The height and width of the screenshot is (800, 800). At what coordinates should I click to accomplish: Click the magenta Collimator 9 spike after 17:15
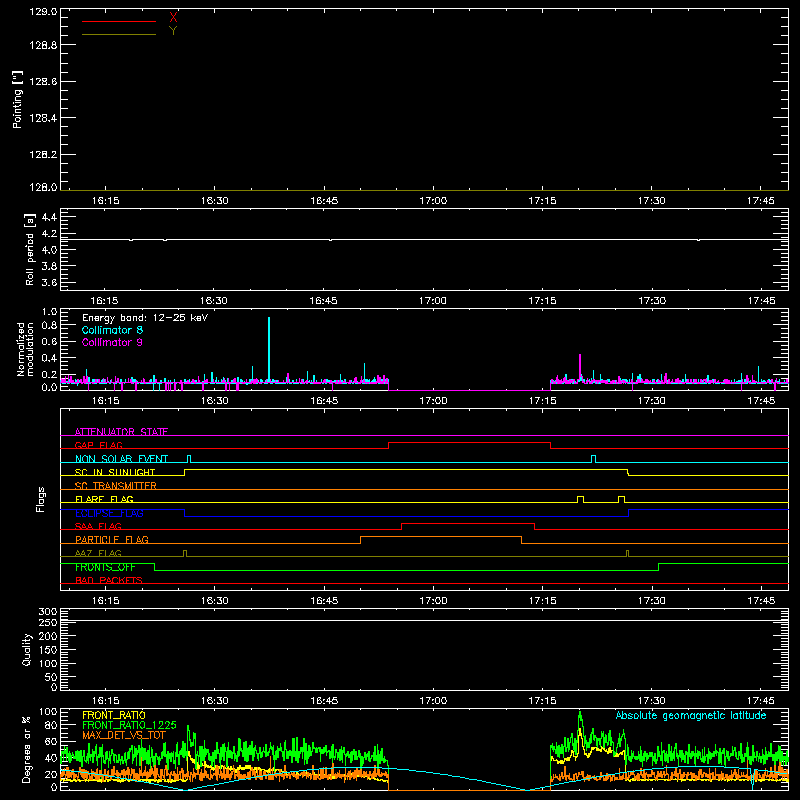point(580,367)
